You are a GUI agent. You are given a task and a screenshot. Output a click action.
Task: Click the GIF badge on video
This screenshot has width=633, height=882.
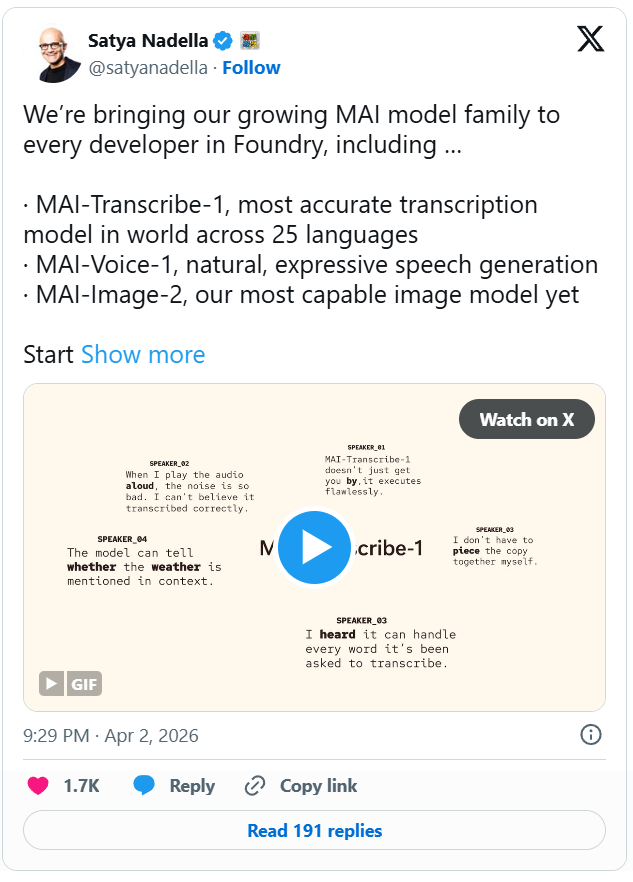[71, 684]
